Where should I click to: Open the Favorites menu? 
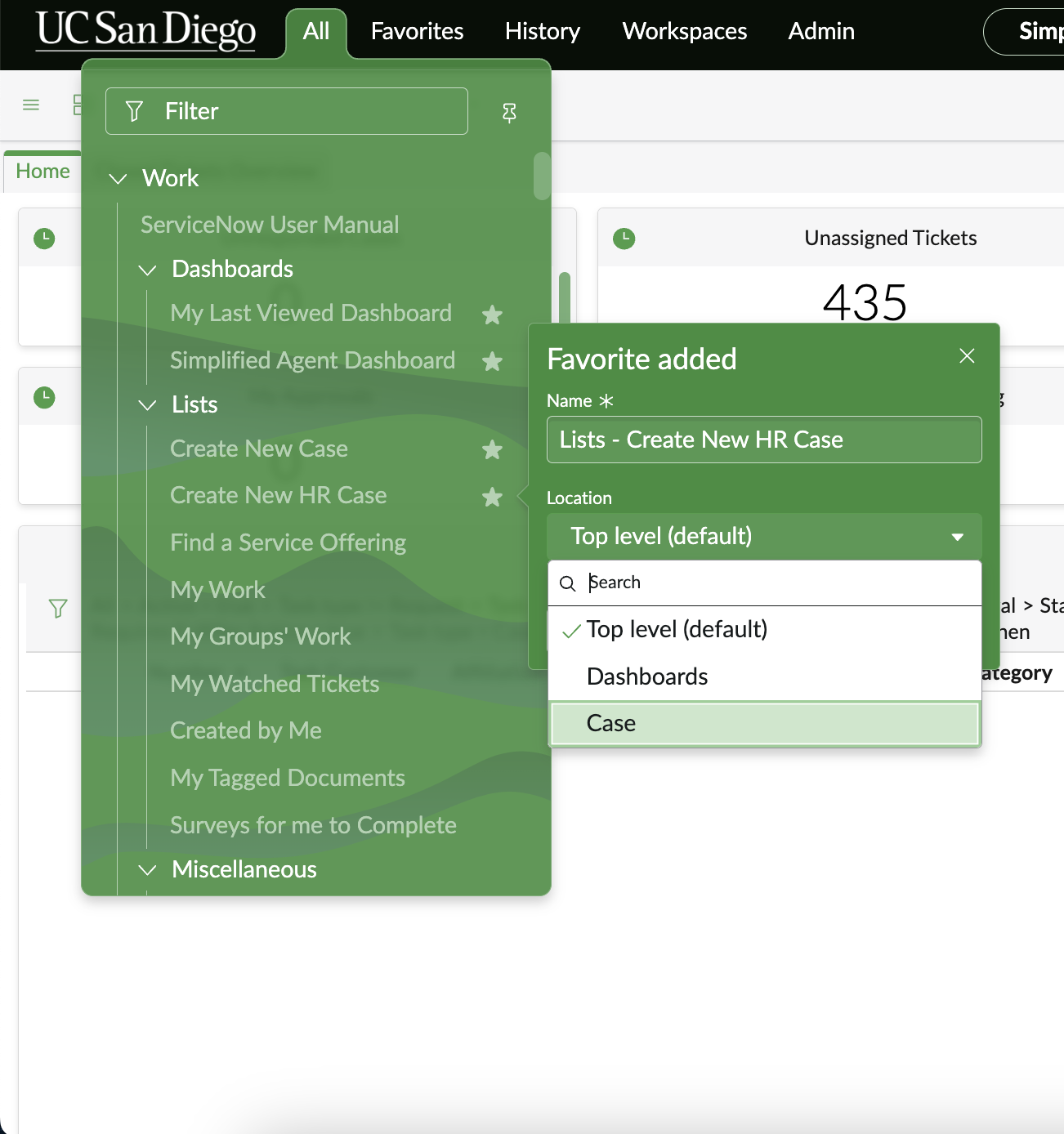pos(417,31)
